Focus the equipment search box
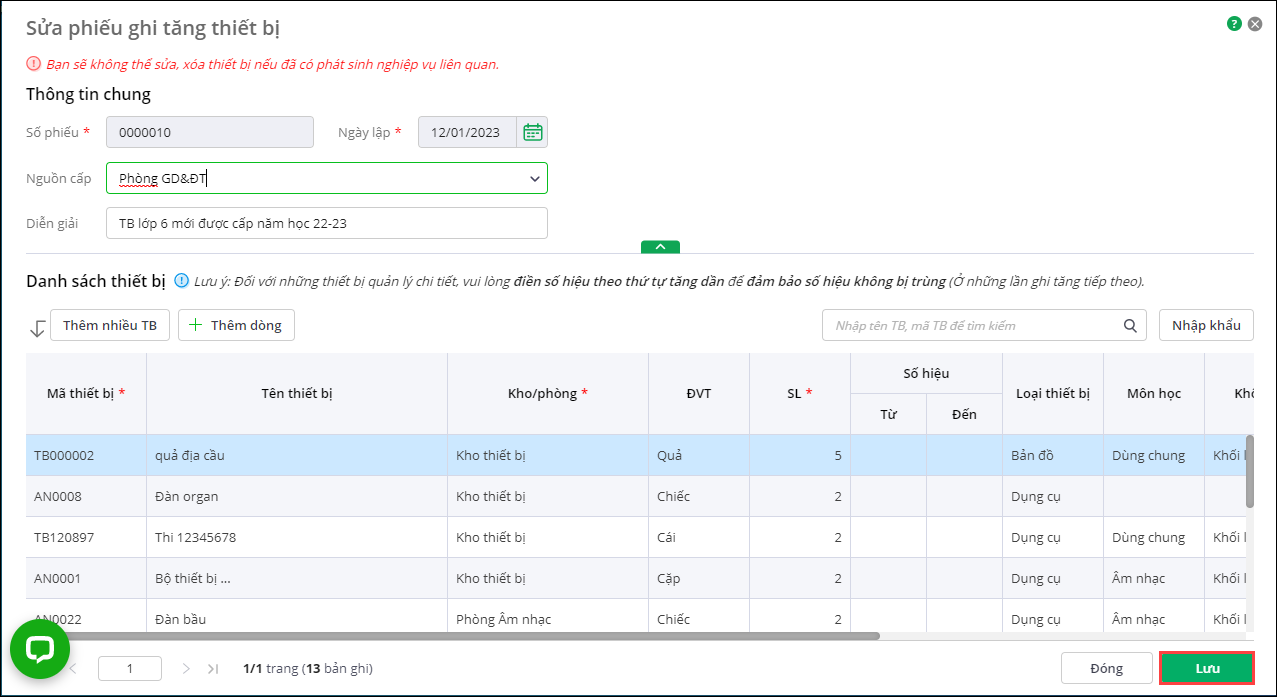Image resolution: width=1277 pixels, height=697 pixels. (970, 325)
